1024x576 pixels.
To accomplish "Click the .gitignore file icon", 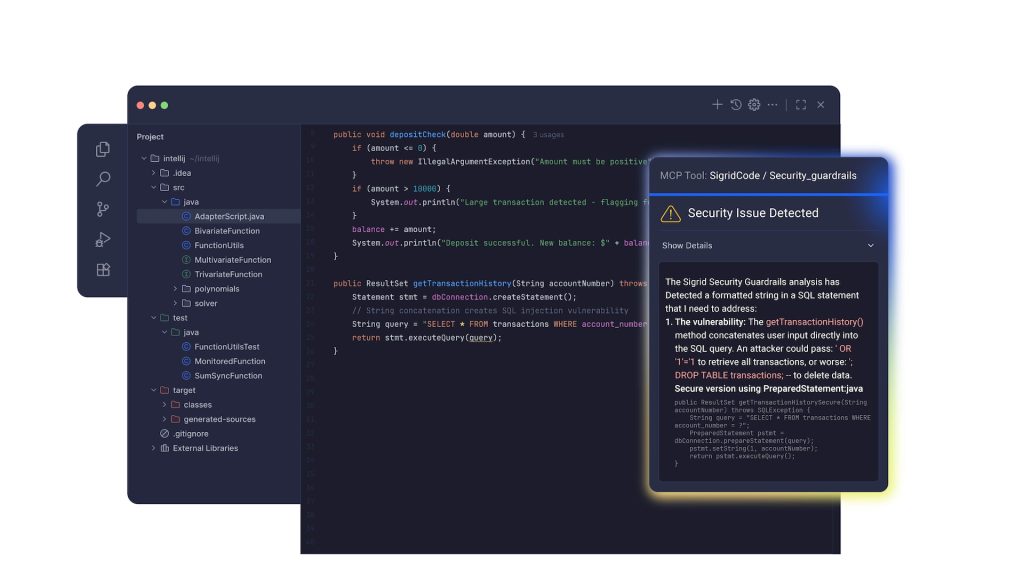I will (x=165, y=434).
